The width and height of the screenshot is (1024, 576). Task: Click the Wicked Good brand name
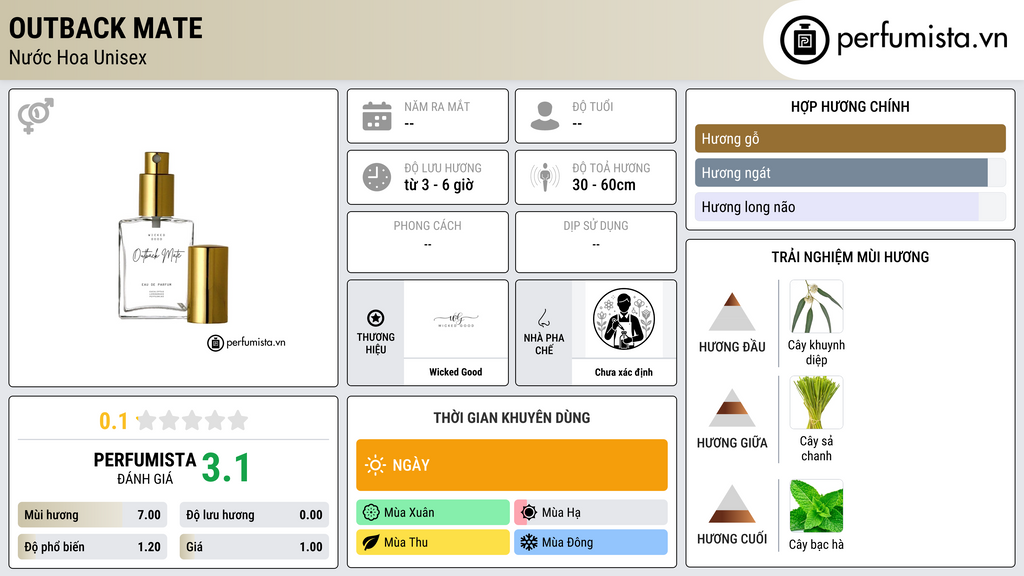click(456, 372)
